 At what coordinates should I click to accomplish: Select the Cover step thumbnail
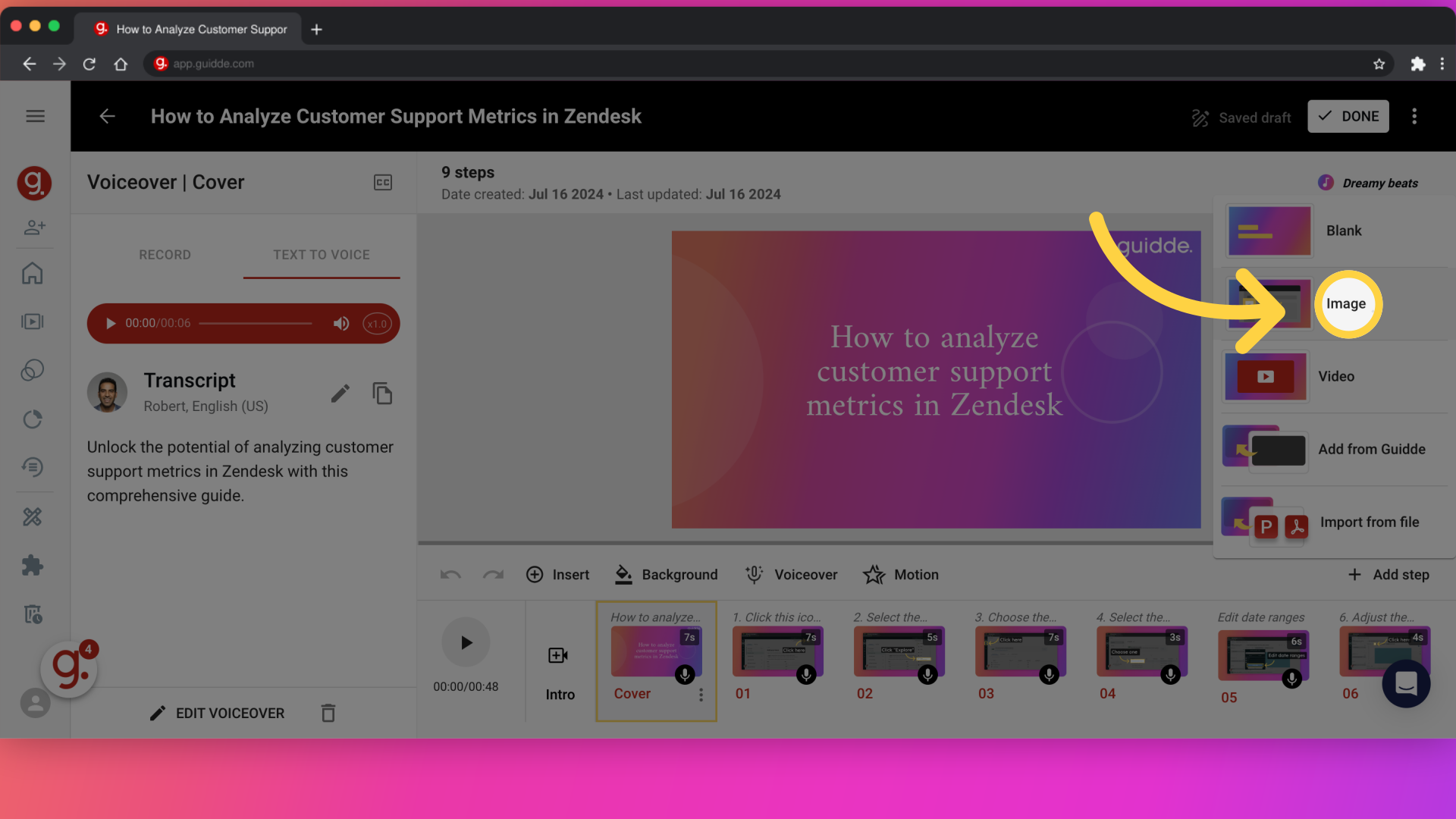[656, 651]
